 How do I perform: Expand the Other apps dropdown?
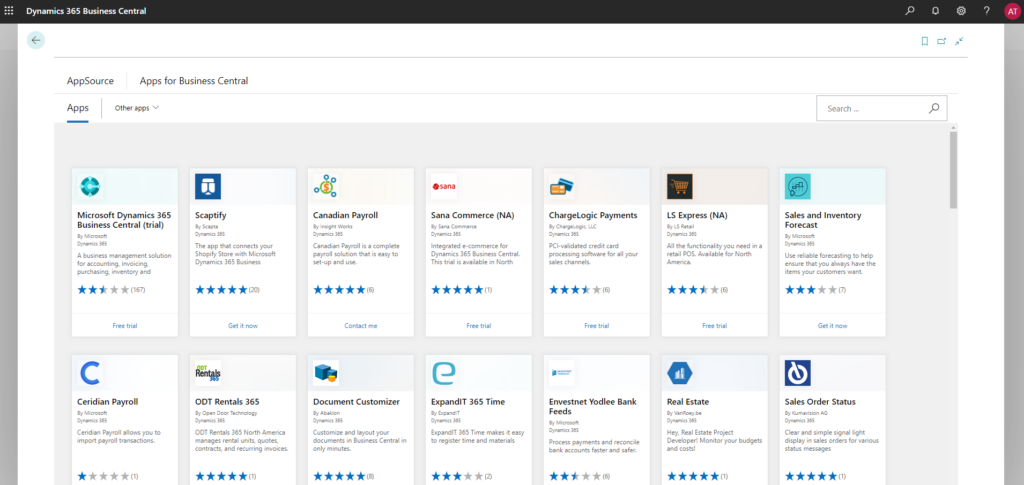136,108
